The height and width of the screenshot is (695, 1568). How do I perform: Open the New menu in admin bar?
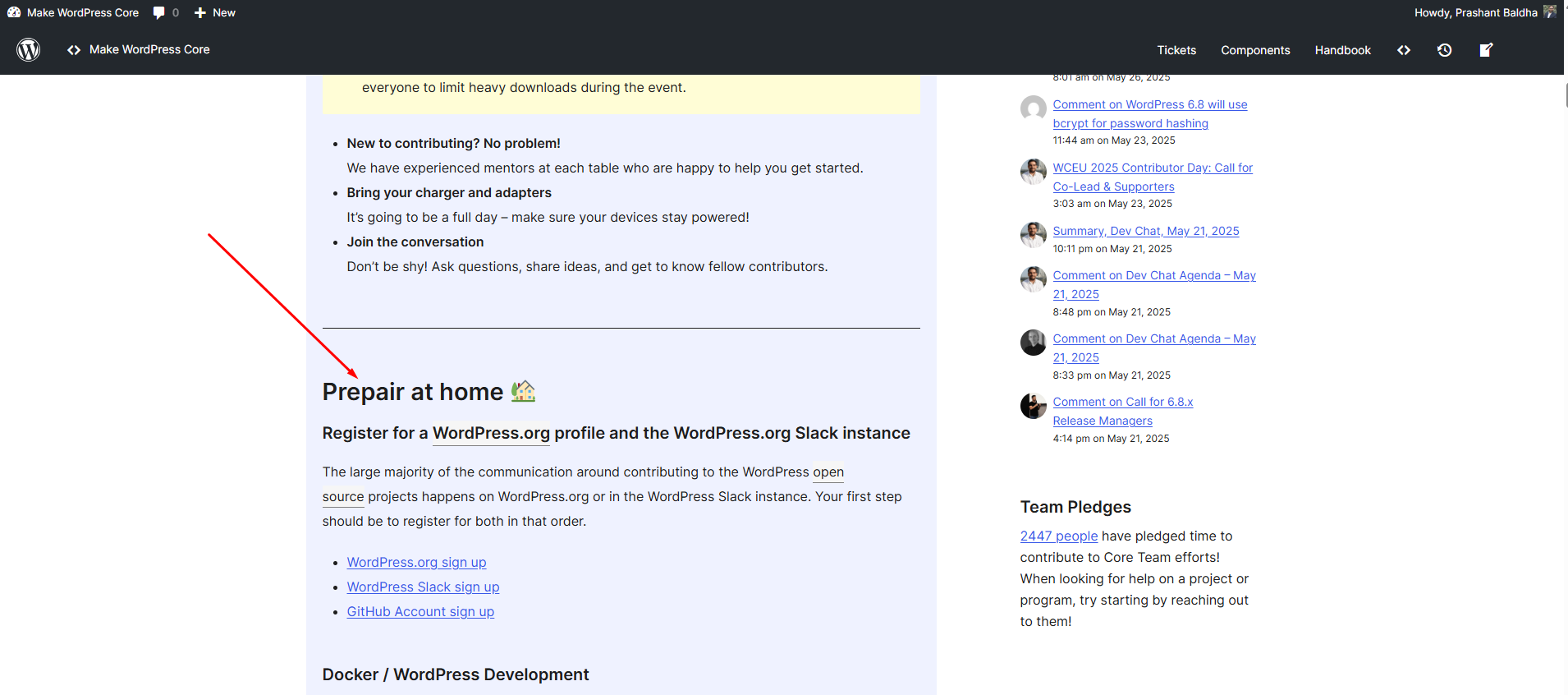click(x=215, y=12)
